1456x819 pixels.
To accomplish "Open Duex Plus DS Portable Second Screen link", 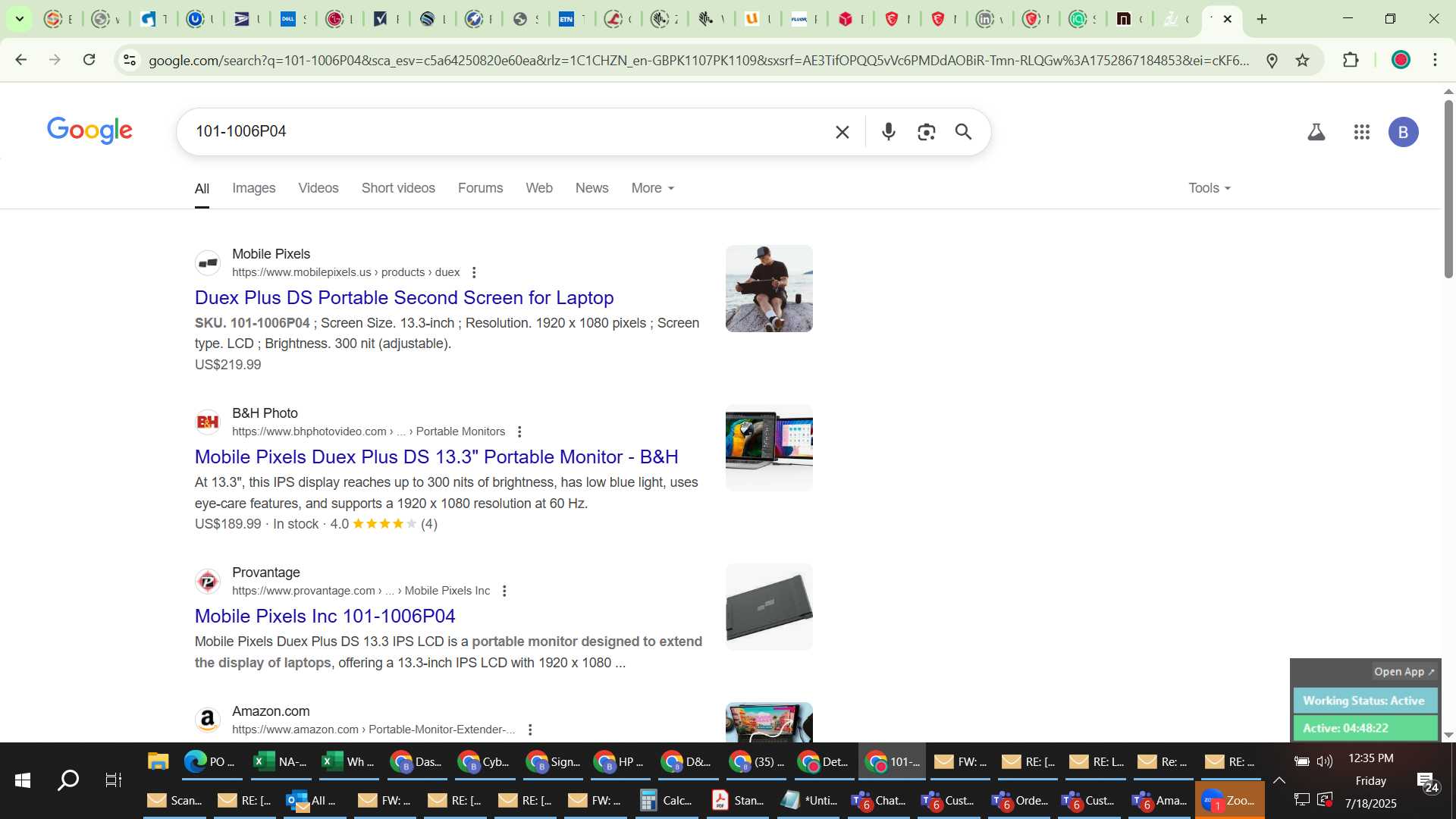I will (404, 298).
